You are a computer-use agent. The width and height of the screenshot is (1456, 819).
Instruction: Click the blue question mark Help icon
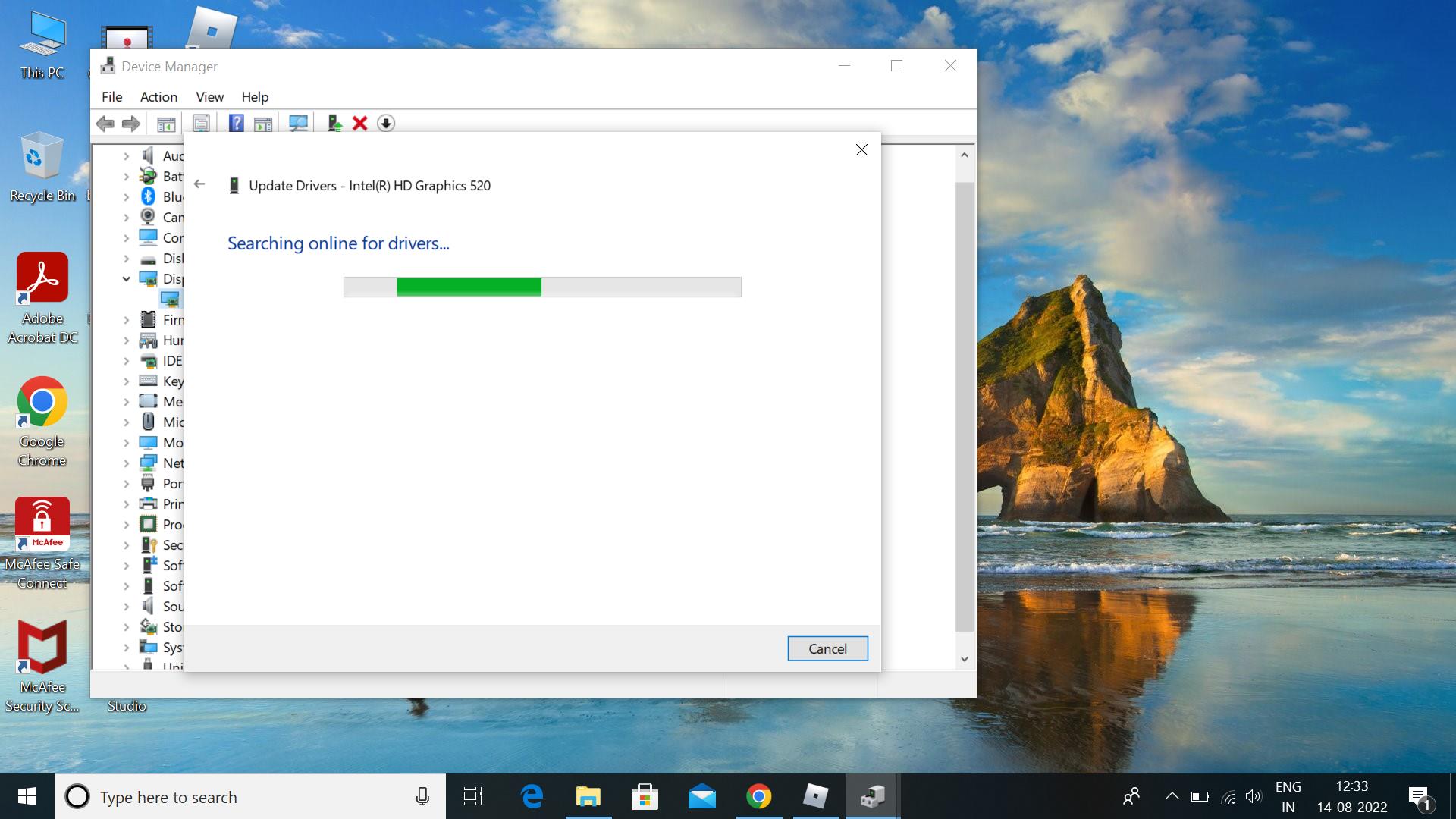(x=237, y=124)
